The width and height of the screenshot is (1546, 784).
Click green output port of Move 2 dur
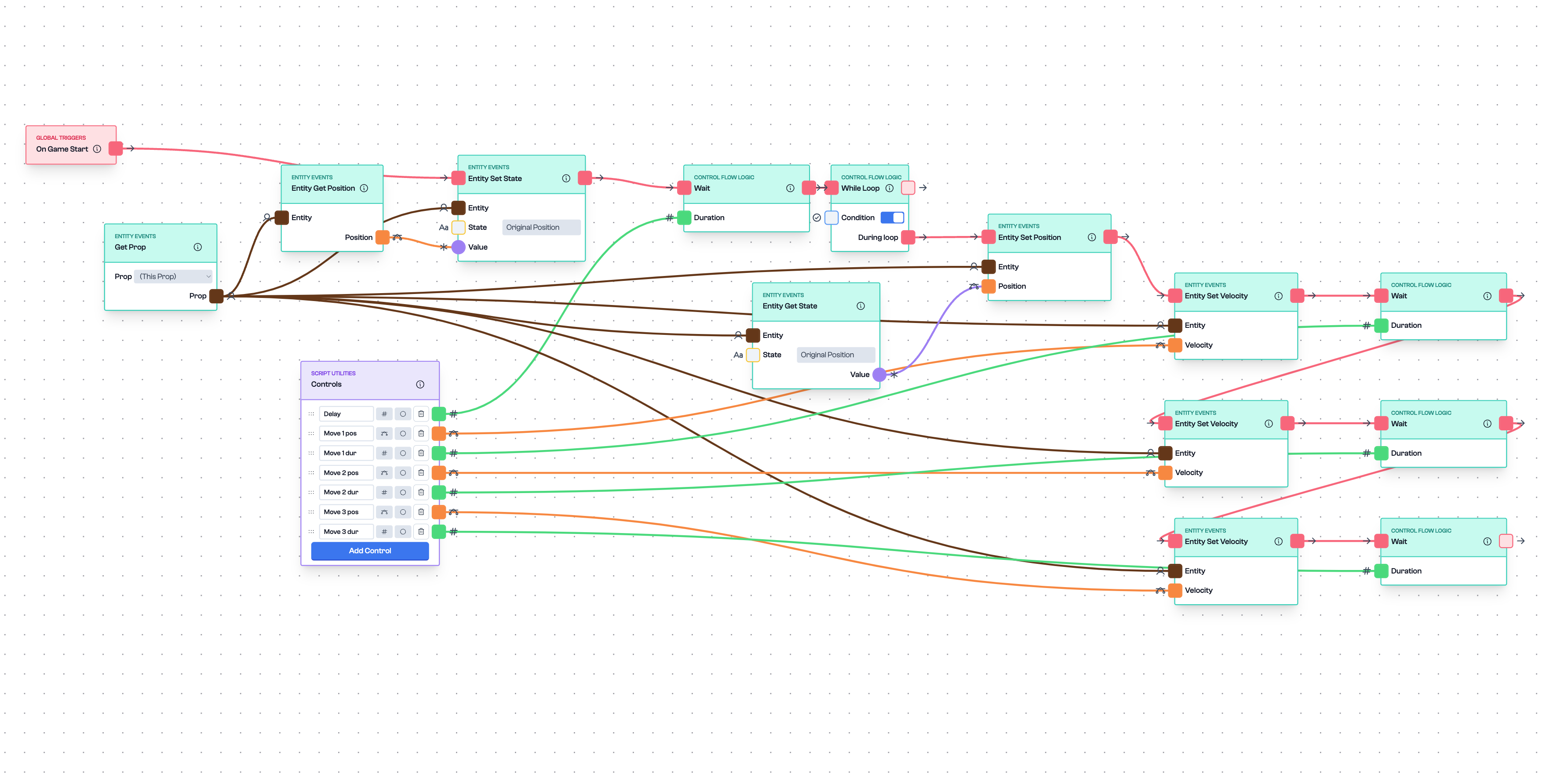tap(439, 493)
